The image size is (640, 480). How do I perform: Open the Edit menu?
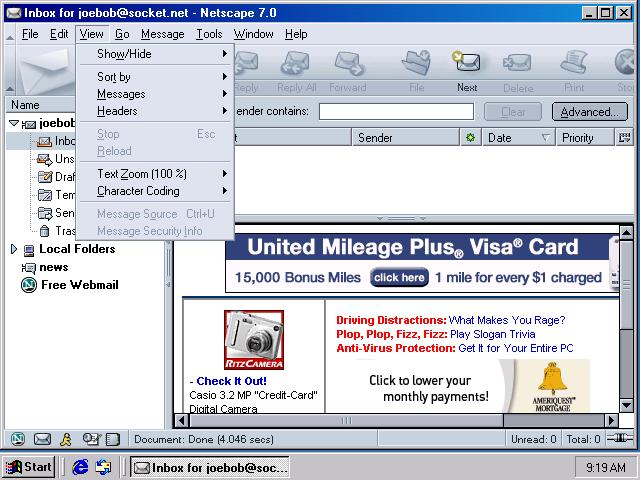tap(59, 34)
